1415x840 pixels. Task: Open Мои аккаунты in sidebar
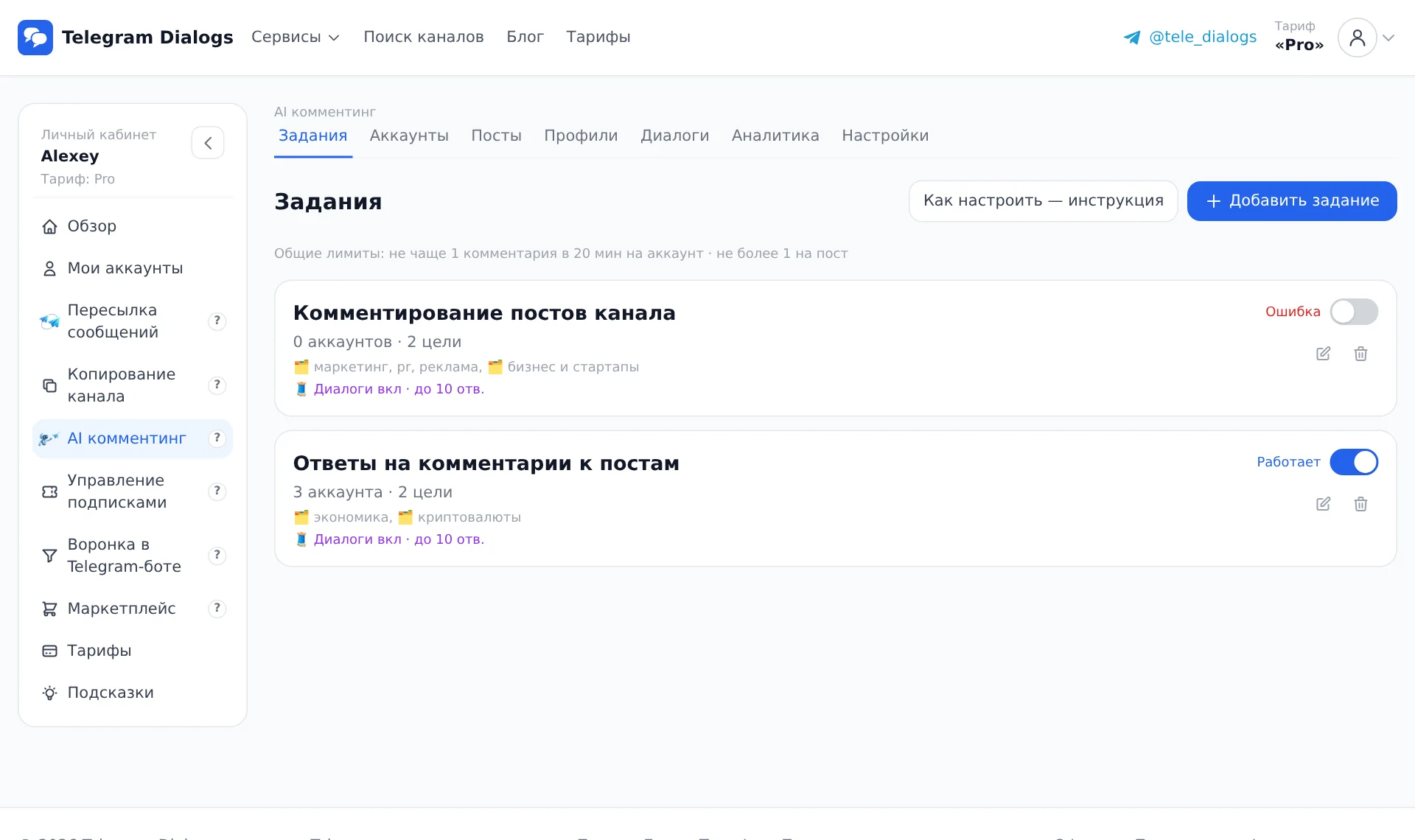point(133,268)
